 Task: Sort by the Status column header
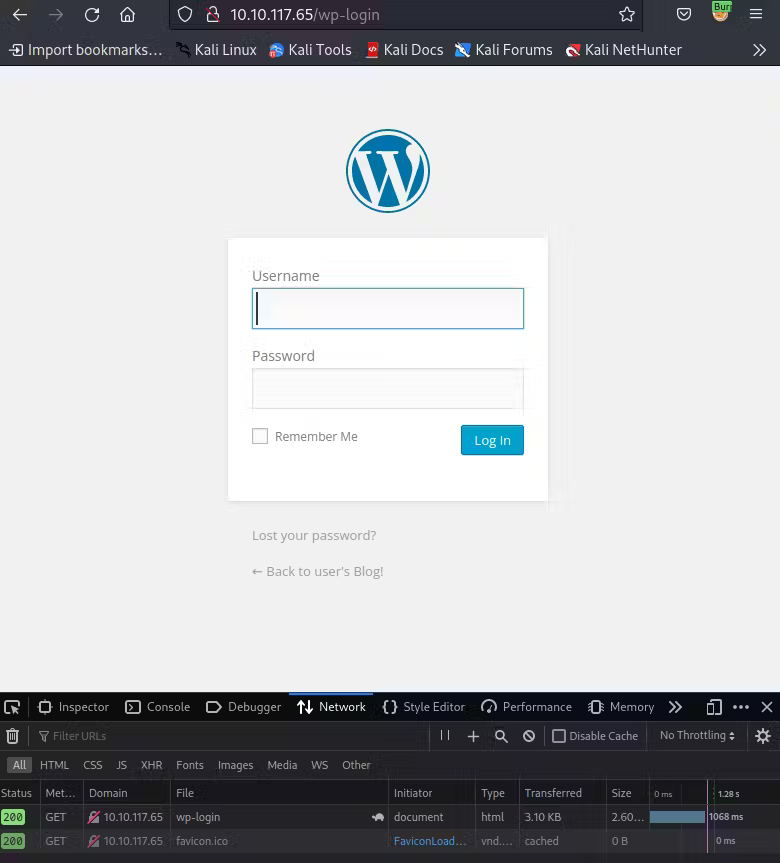(19, 793)
